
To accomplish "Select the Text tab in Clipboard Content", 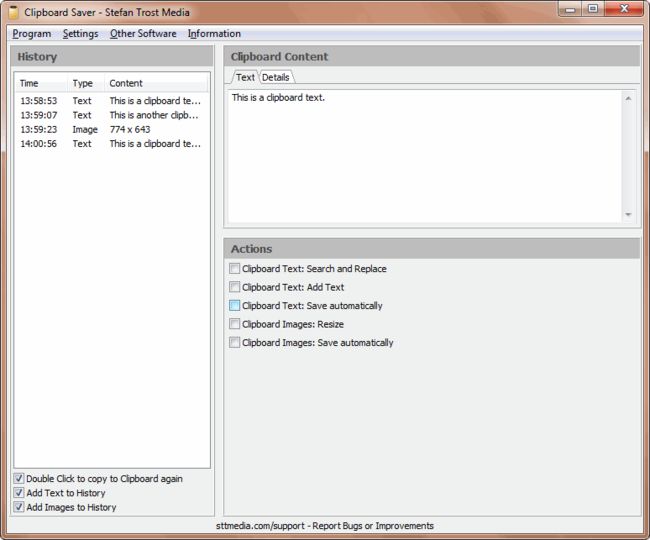I will coord(245,77).
